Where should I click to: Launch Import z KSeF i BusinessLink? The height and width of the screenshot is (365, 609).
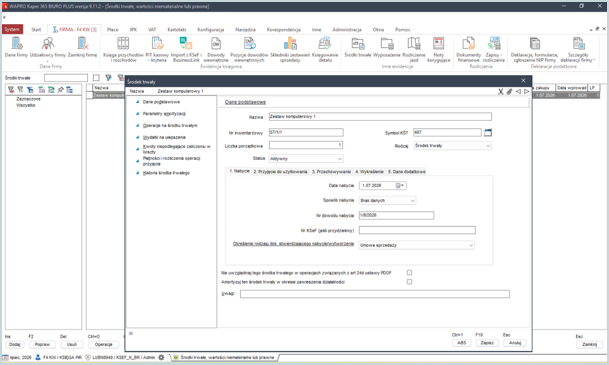coord(186,49)
